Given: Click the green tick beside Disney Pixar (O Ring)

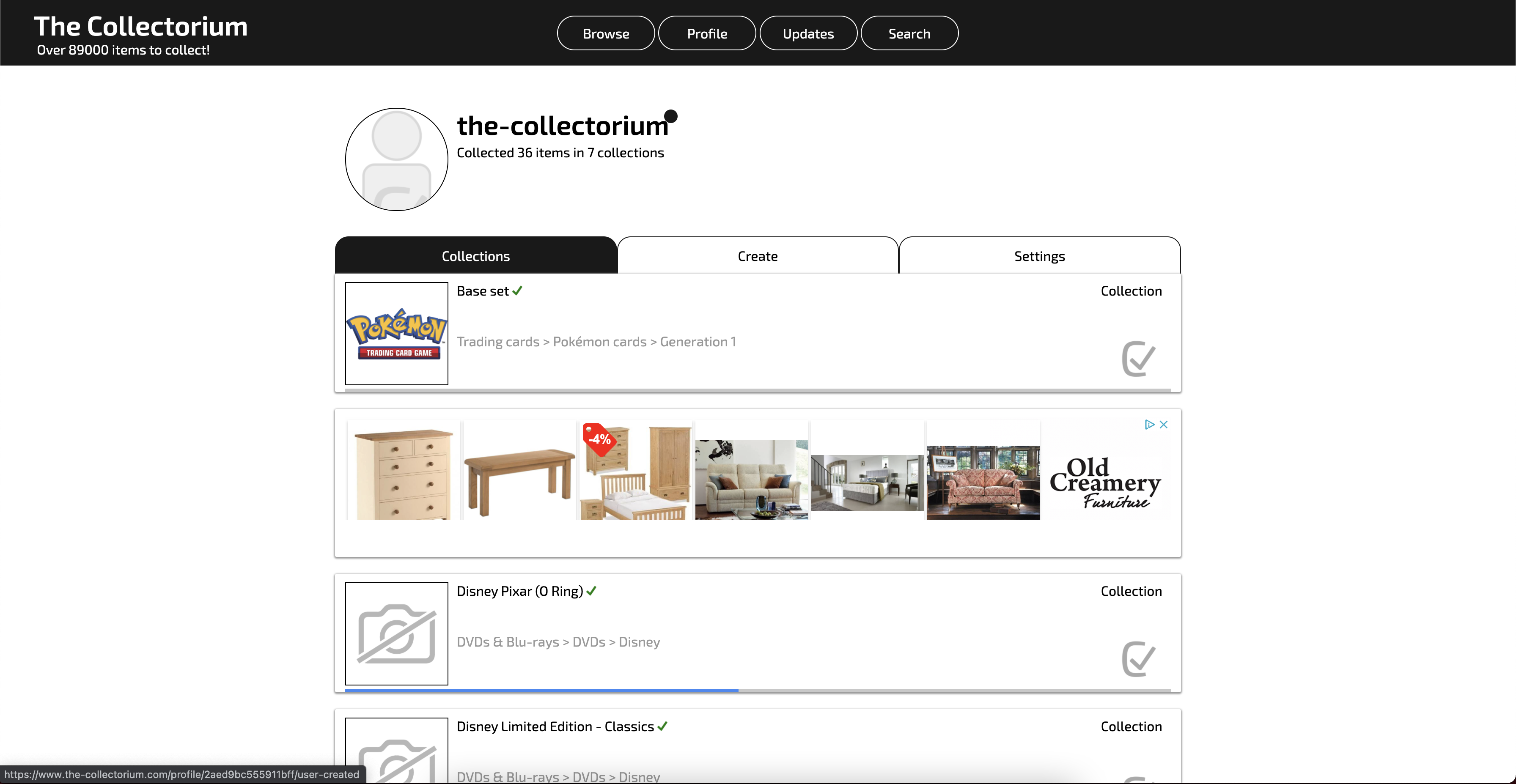Looking at the screenshot, I should tap(591, 590).
